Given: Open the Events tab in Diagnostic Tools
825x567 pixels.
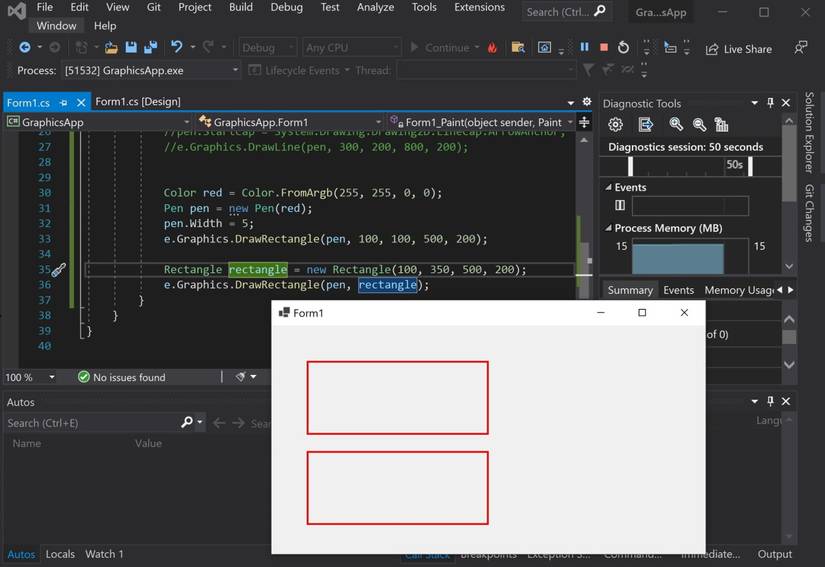Looking at the screenshot, I should point(678,290).
